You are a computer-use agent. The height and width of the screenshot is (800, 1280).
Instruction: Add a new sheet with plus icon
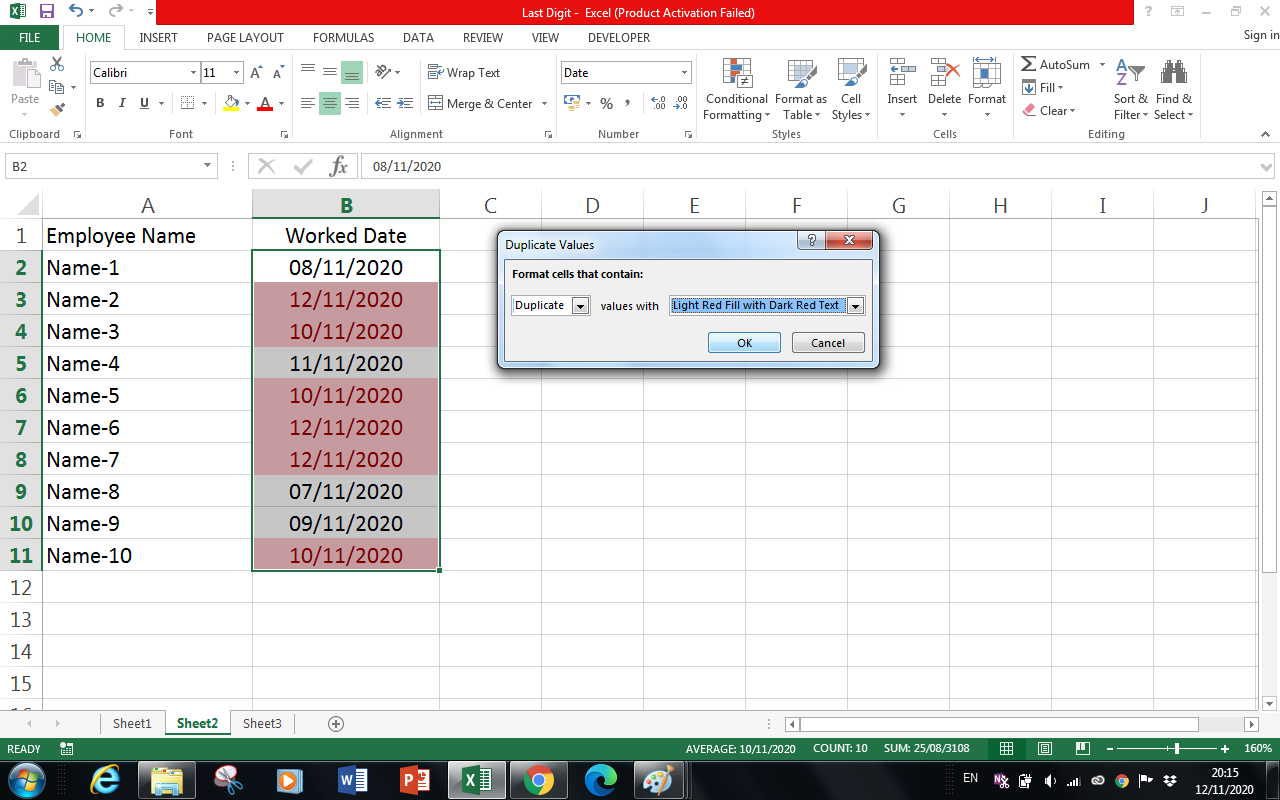(336, 723)
